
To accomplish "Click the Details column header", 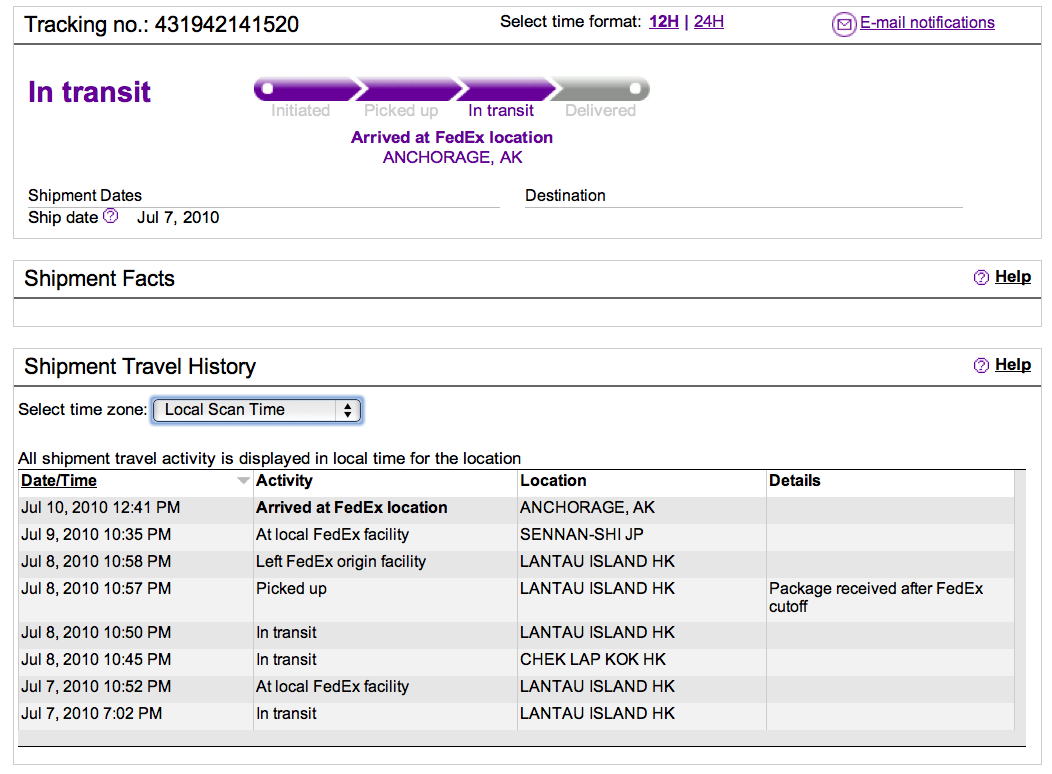I will pos(794,480).
